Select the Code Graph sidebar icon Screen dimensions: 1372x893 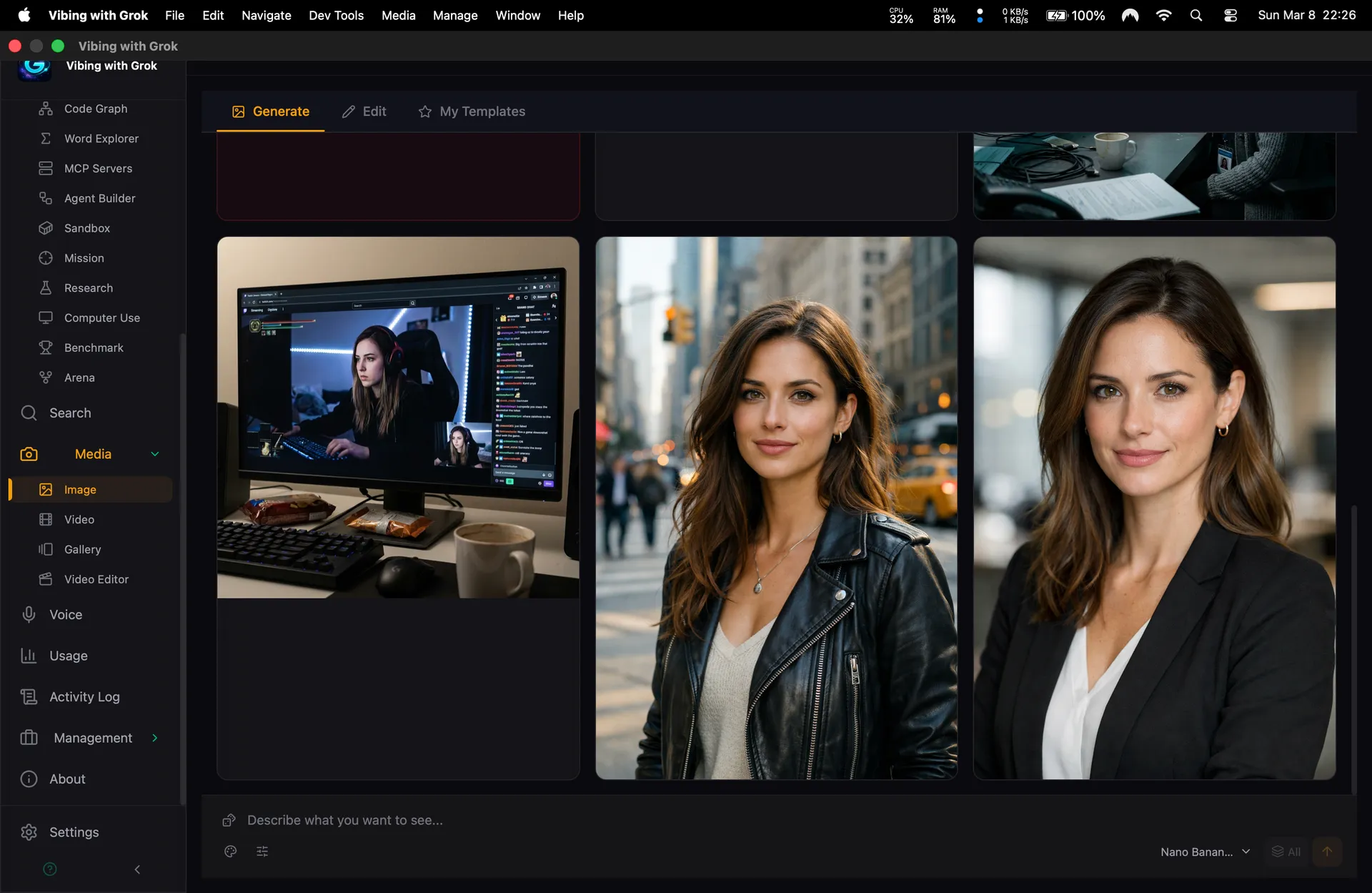[x=46, y=108]
